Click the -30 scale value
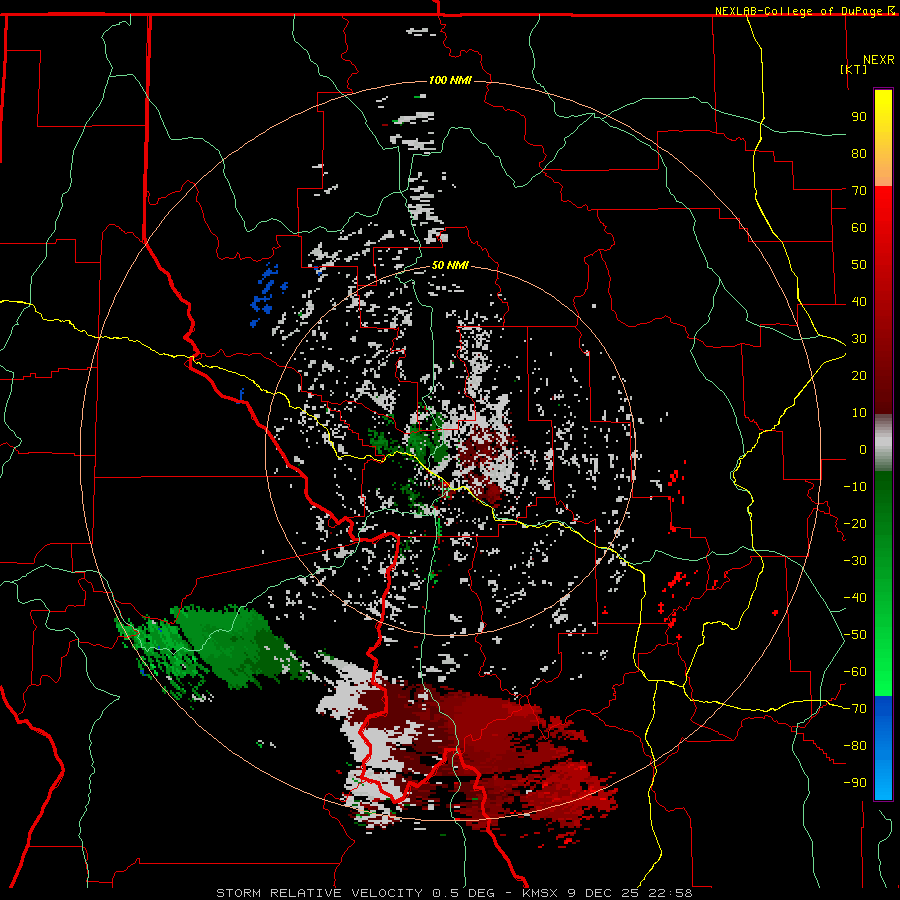The image size is (900, 900). coord(855,561)
